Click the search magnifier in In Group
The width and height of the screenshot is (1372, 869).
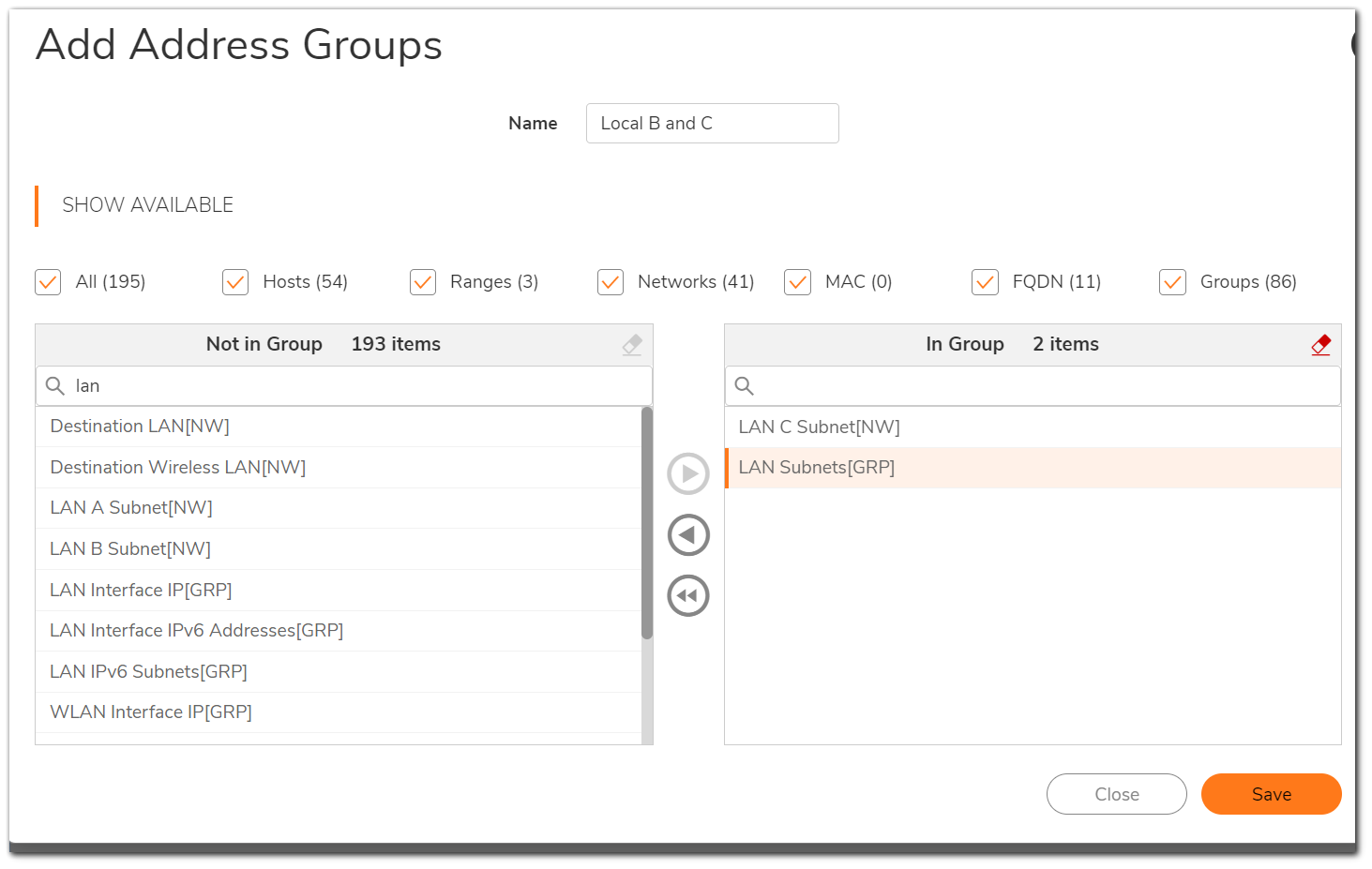[x=745, y=386]
